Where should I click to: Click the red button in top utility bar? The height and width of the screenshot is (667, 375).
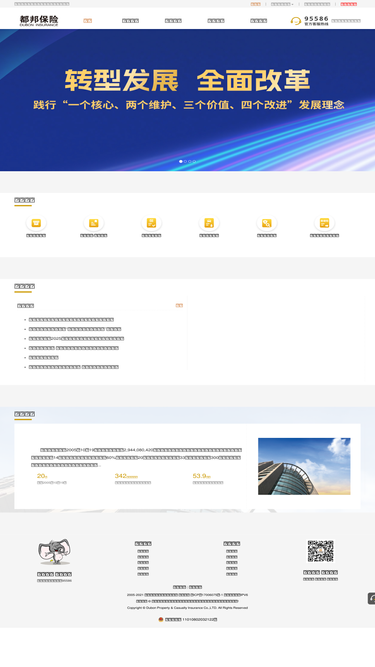[x=349, y=4]
